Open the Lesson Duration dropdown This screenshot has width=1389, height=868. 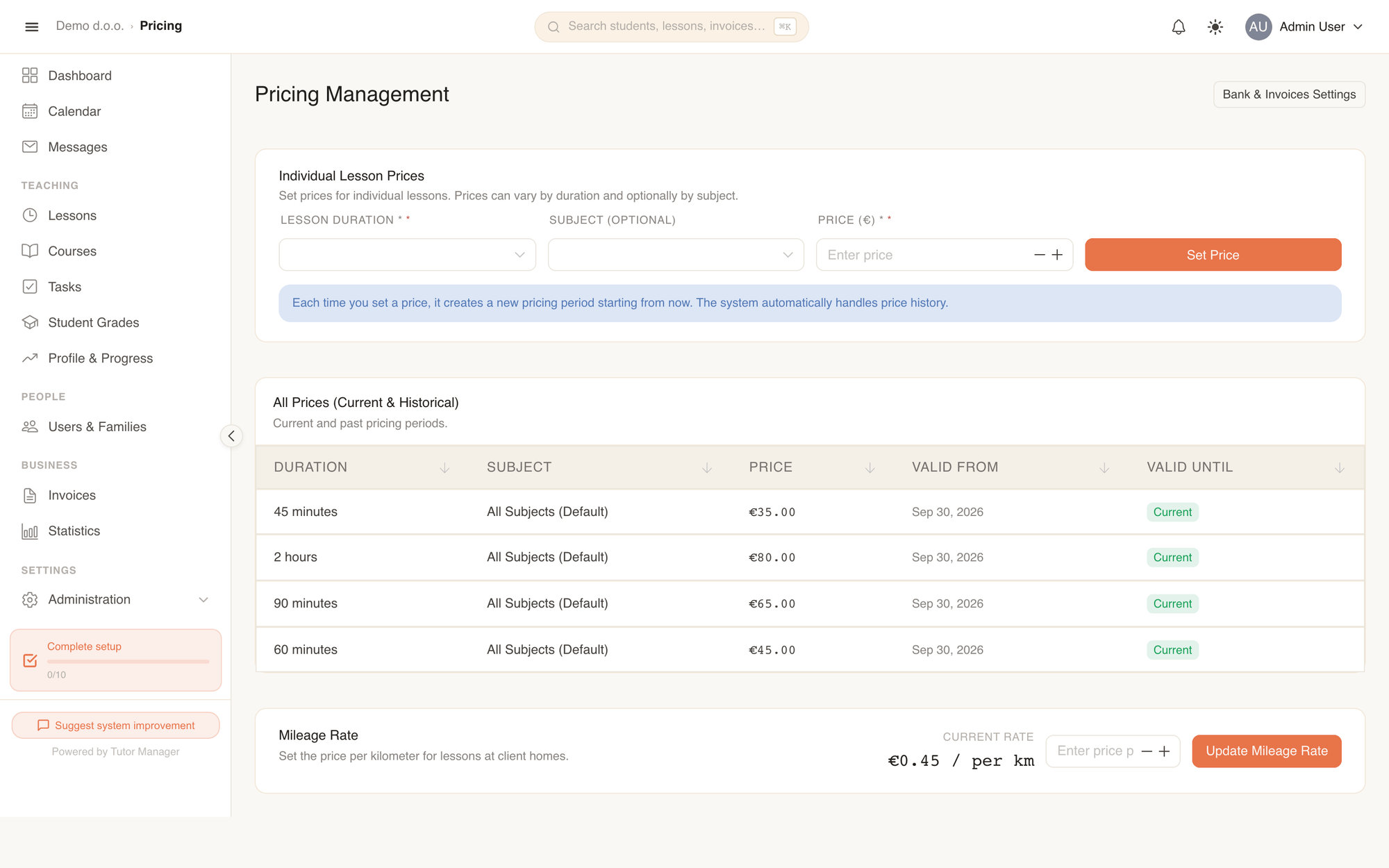click(x=407, y=255)
